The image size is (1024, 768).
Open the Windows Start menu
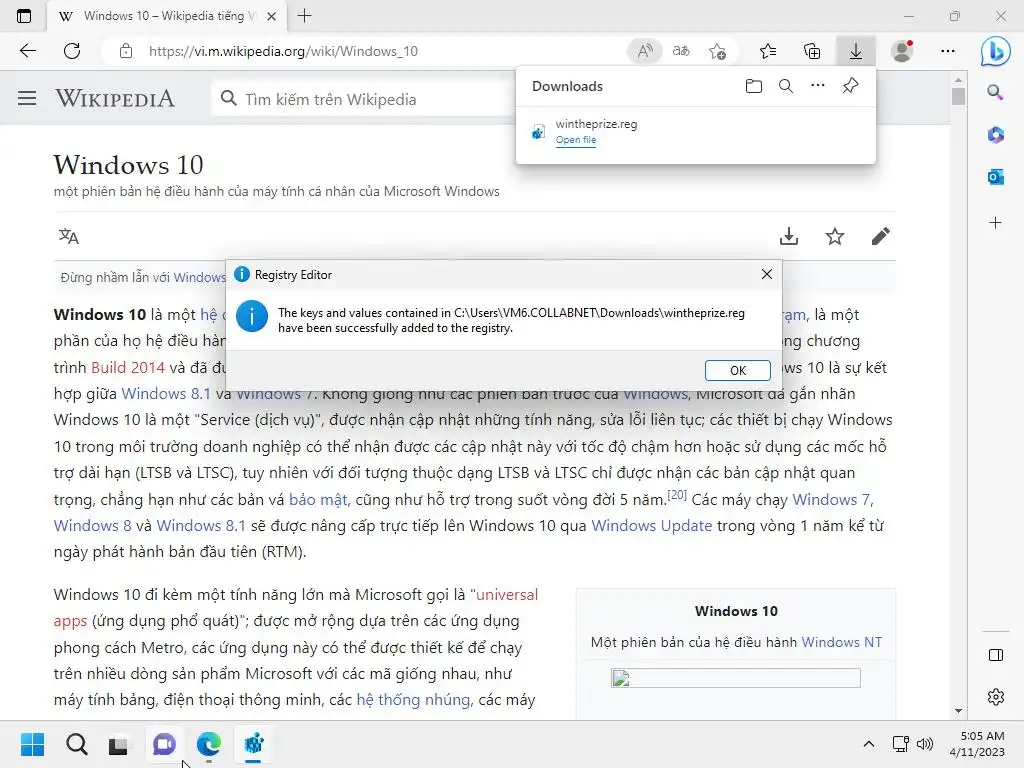pyautogui.click(x=33, y=744)
